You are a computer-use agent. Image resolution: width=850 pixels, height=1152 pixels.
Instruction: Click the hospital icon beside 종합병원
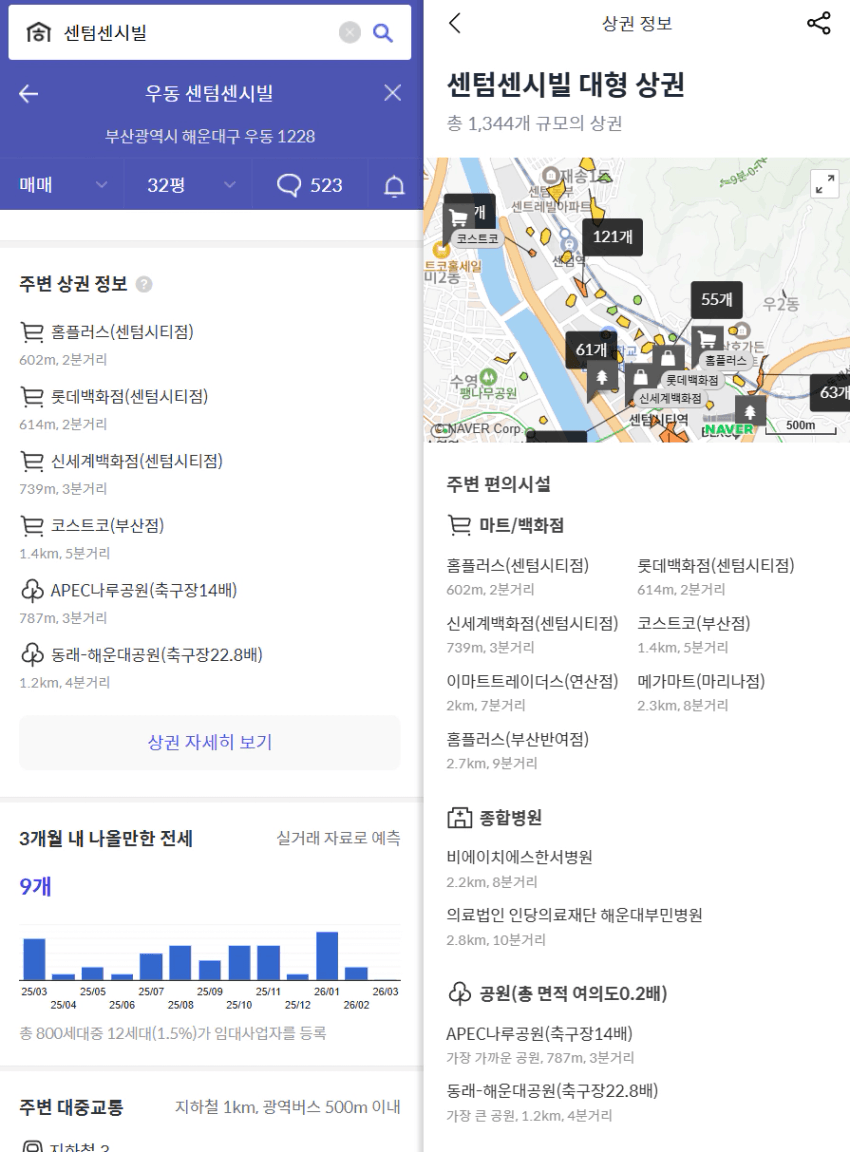[x=459, y=818]
